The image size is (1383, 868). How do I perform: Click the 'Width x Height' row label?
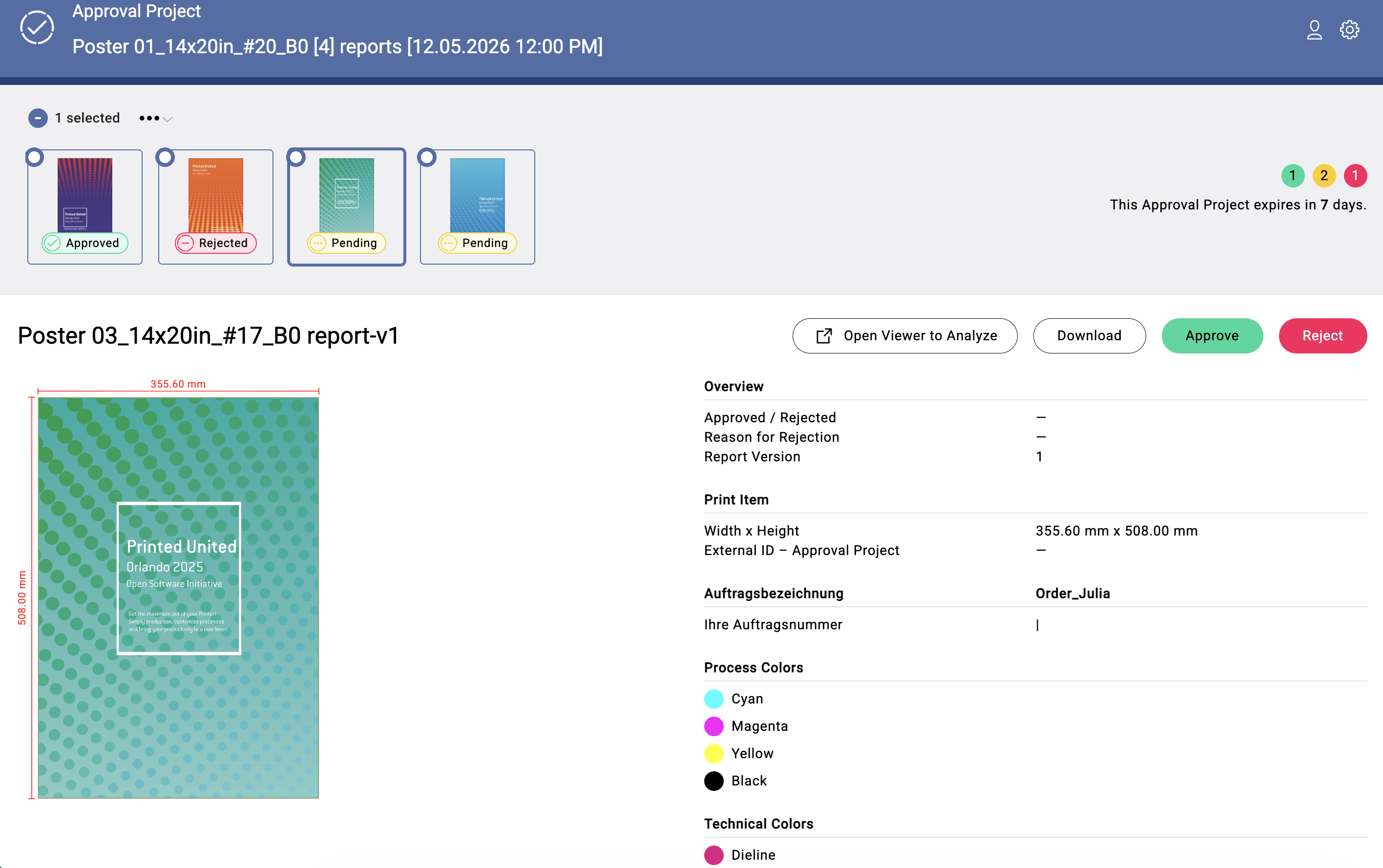pyautogui.click(x=752, y=531)
